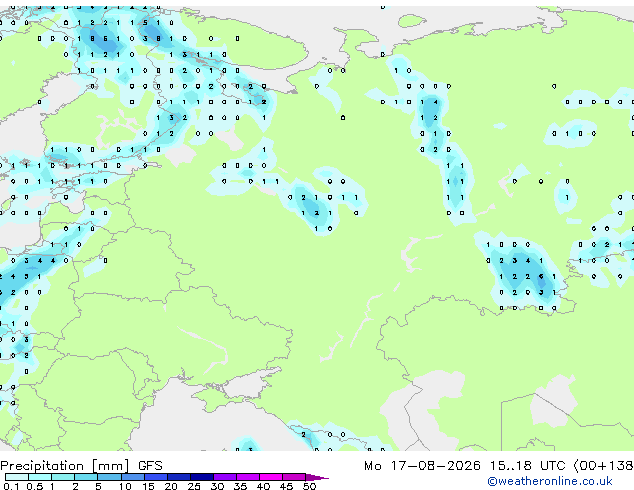Click the '20' legend scale label
Image resolution: width=634 pixels, height=490 pixels.
(x=171, y=486)
